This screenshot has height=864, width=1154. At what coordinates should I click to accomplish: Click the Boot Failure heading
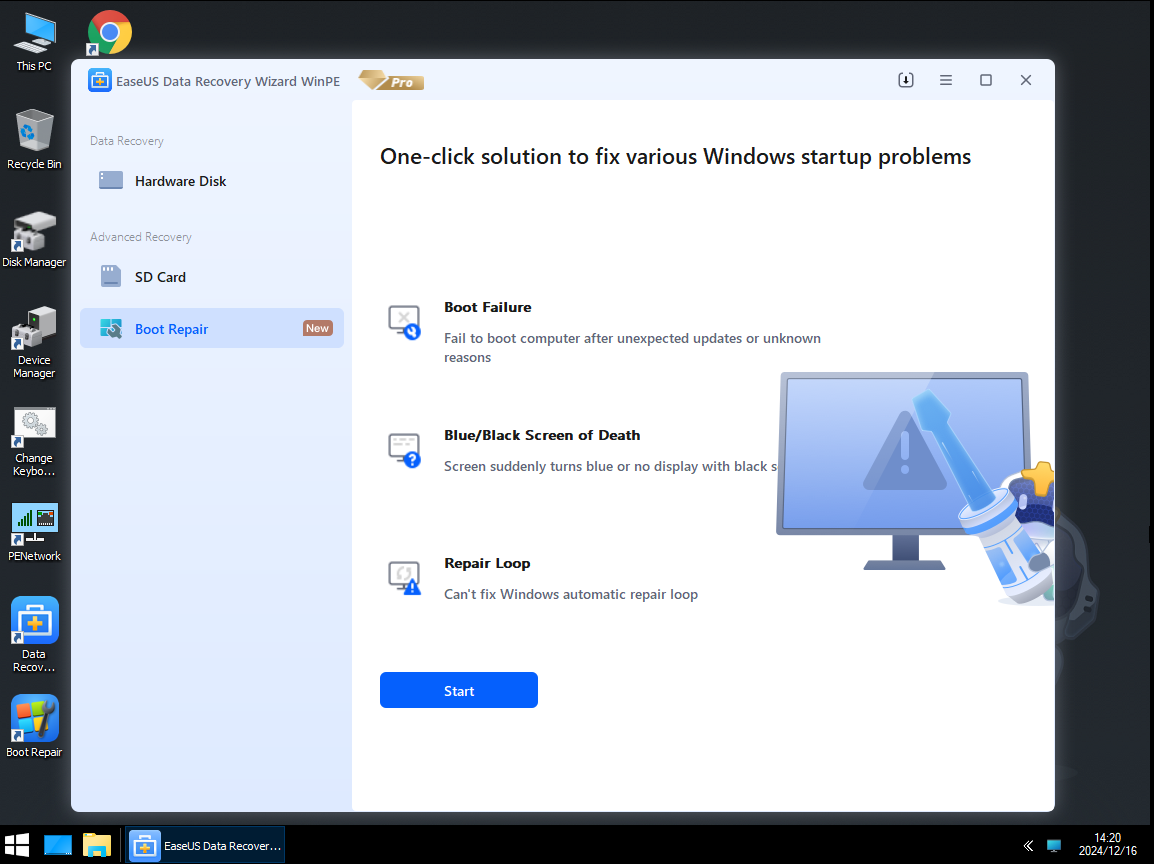pyautogui.click(x=487, y=308)
